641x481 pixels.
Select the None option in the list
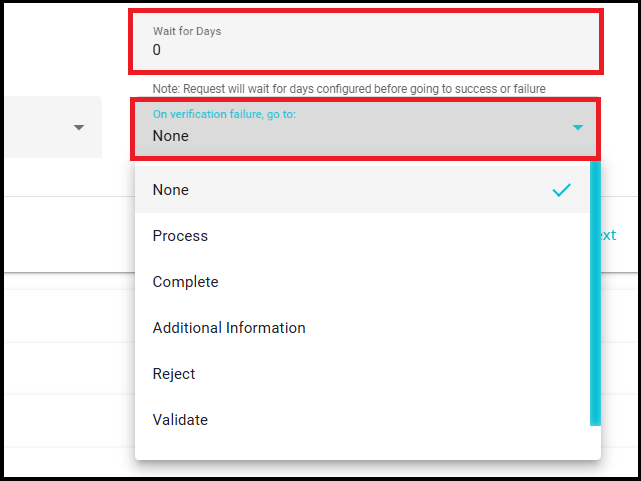point(171,190)
